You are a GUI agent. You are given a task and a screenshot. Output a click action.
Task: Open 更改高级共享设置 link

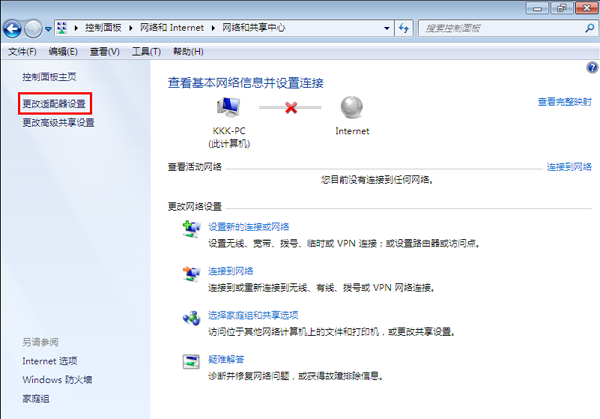tap(58, 123)
